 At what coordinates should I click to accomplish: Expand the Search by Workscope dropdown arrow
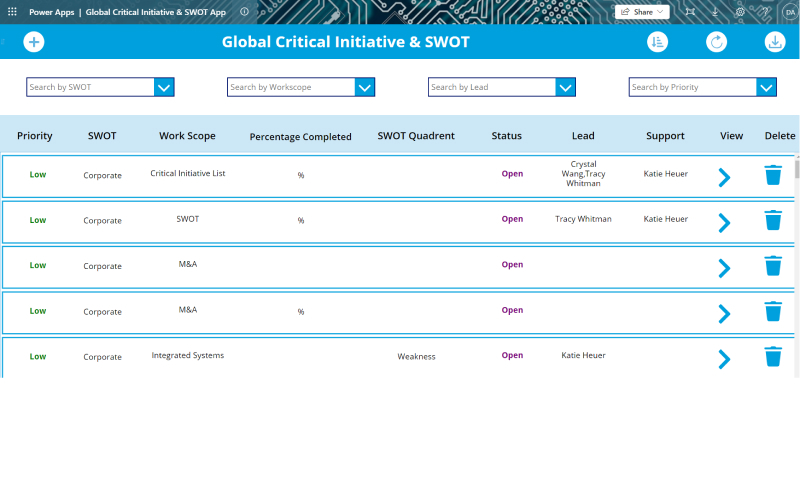click(x=365, y=87)
